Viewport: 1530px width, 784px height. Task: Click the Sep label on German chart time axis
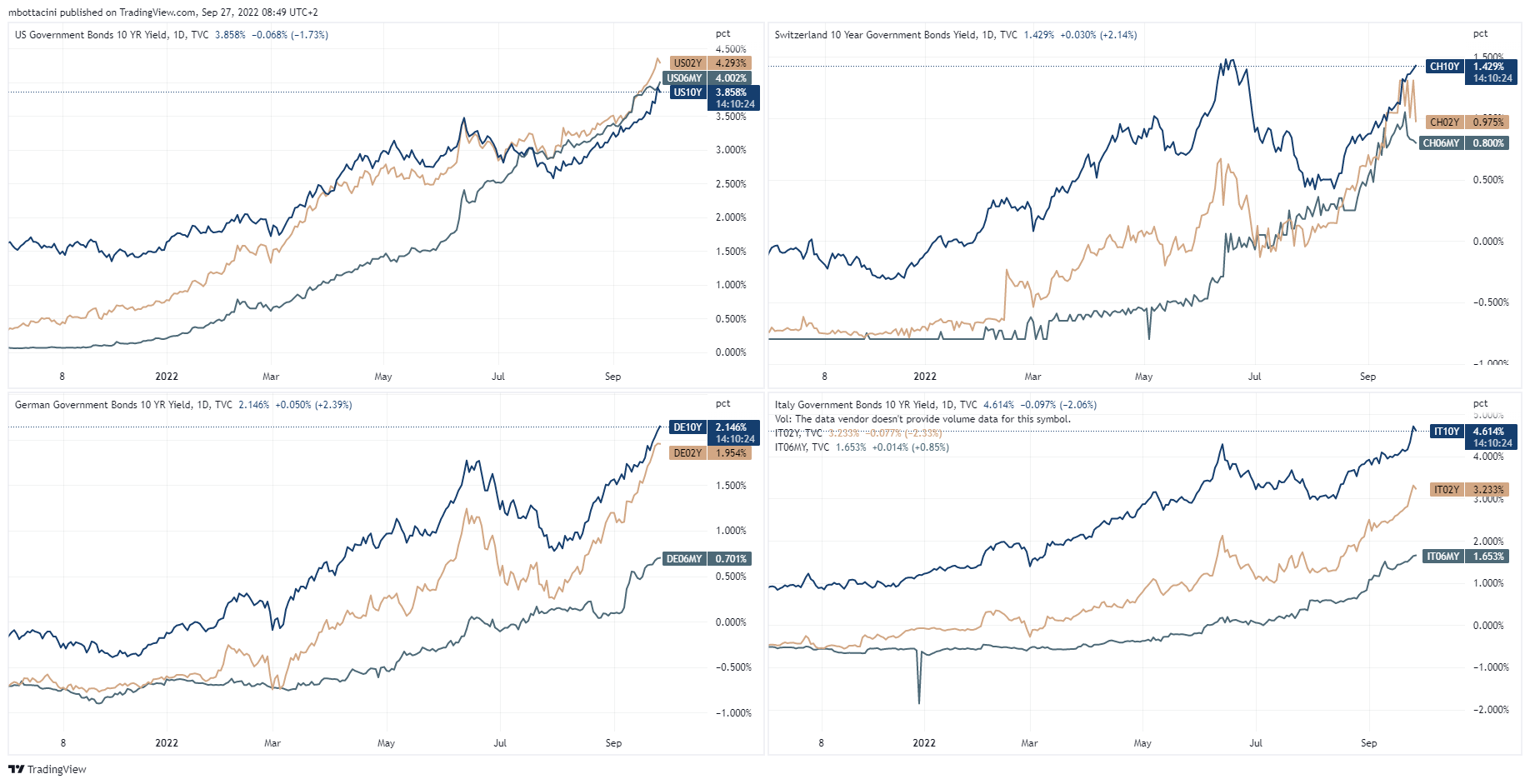coord(613,743)
